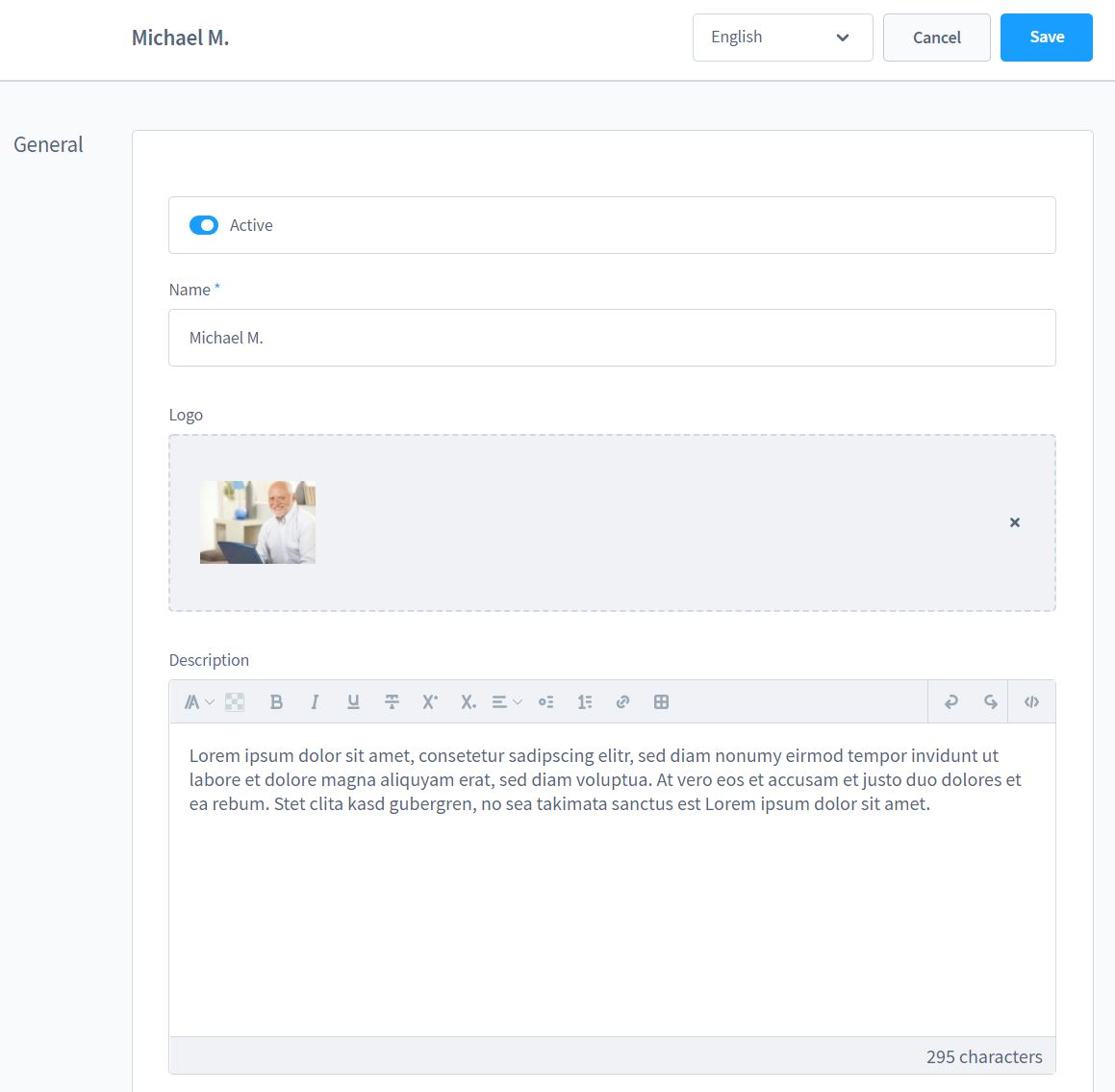
Task: Open the text alignment dropdown
Action: click(506, 702)
